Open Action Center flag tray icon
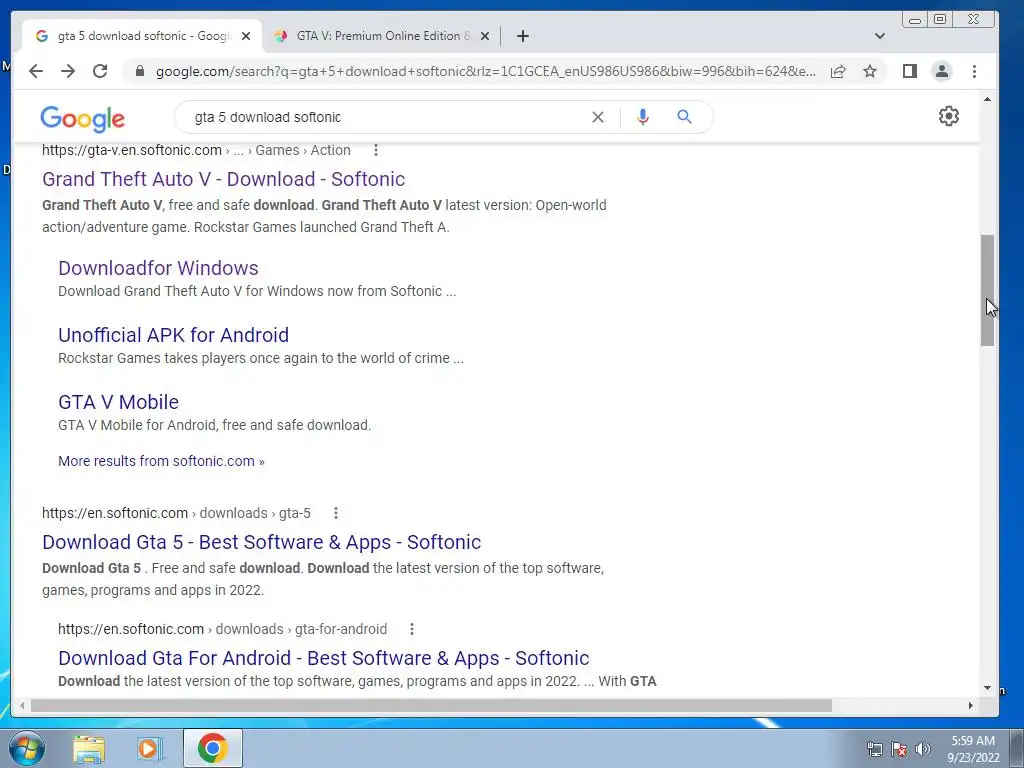The height and width of the screenshot is (768, 1024). (x=899, y=749)
